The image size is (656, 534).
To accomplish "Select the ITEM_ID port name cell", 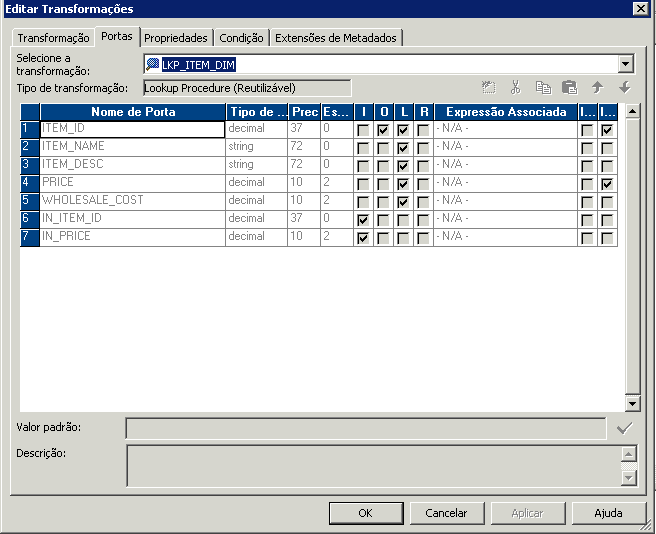I will [x=133, y=129].
